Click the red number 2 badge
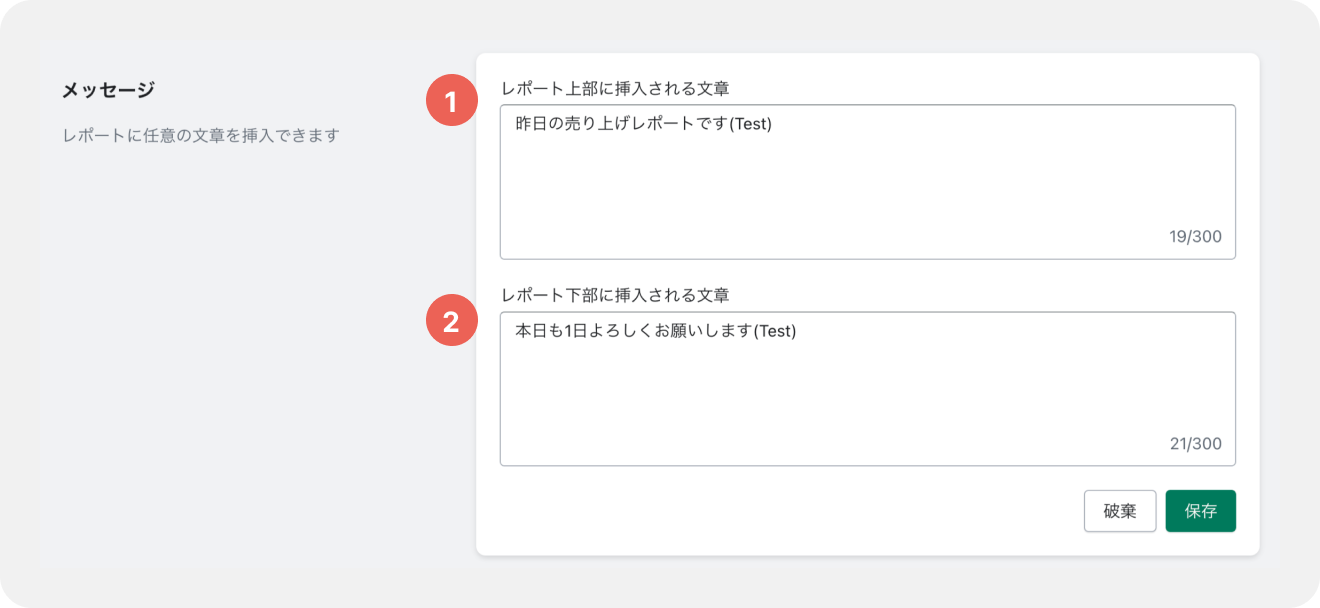 click(451, 321)
